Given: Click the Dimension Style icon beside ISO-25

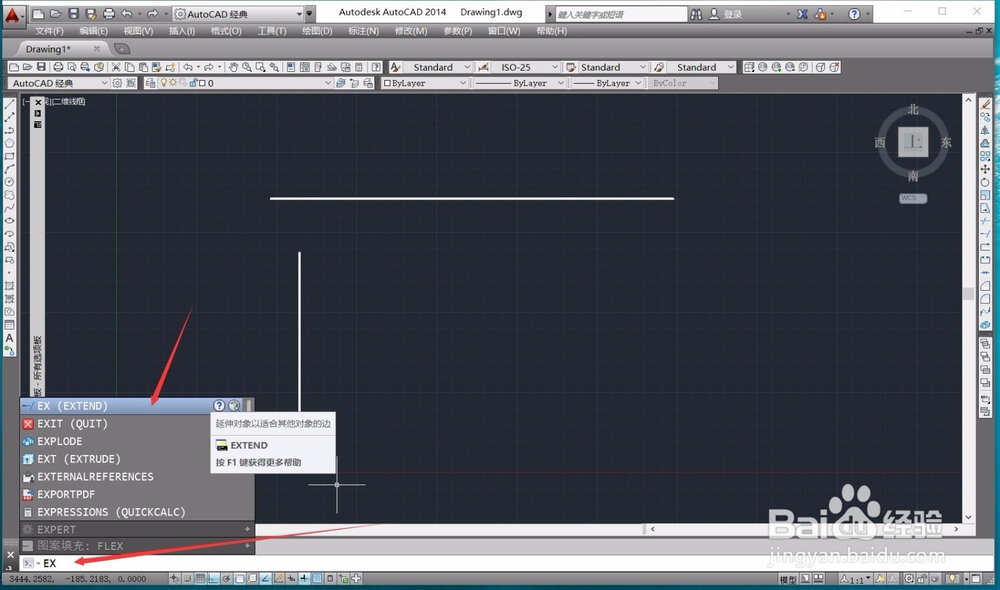Looking at the screenshot, I should click(x=483, y=67).
